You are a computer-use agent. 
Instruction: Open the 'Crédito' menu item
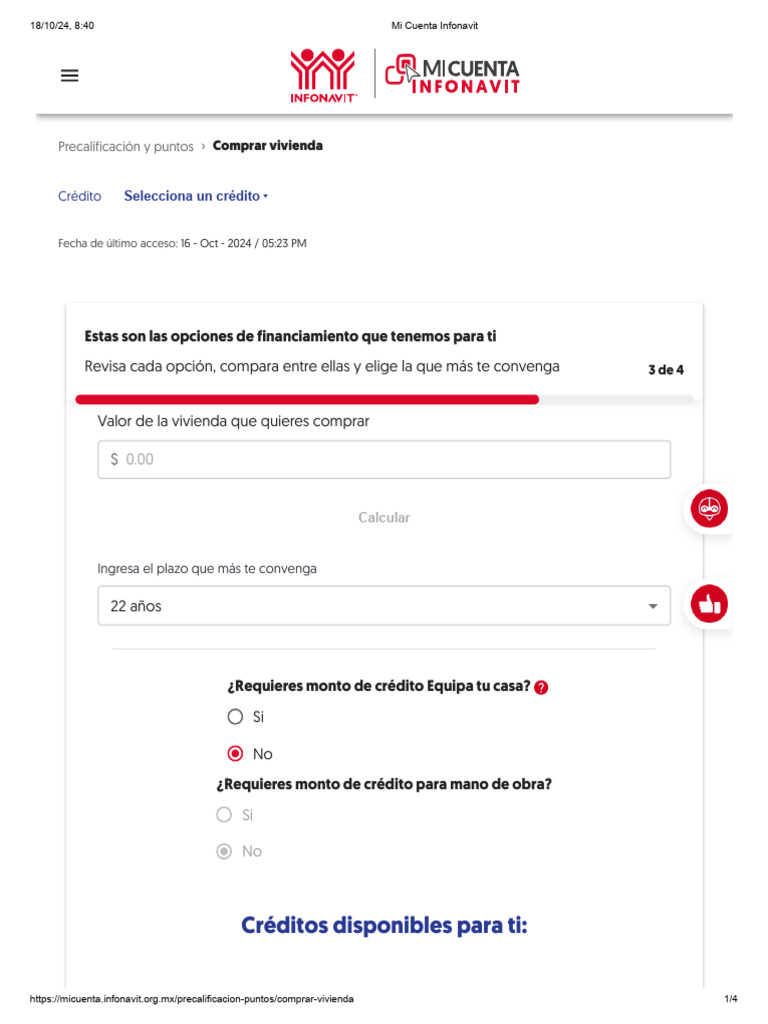point(80,196)
